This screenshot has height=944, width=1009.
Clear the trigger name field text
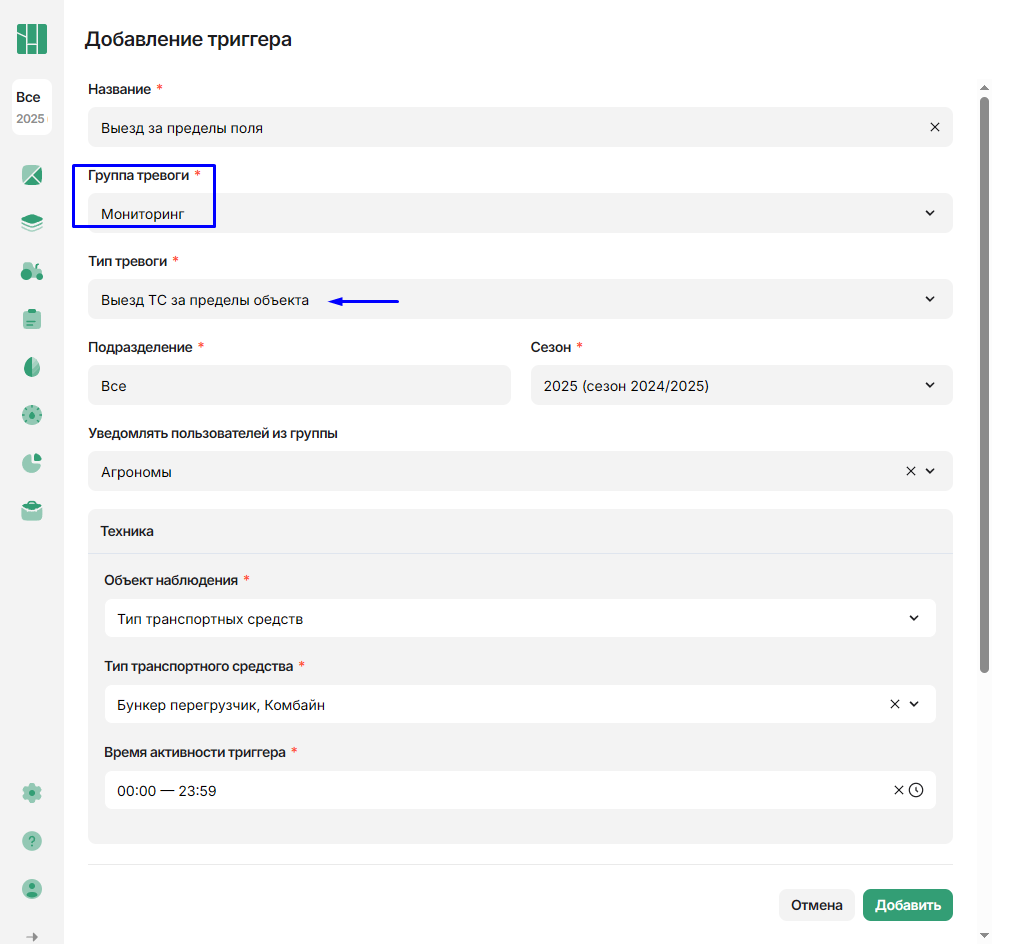(x=934, y=127)
